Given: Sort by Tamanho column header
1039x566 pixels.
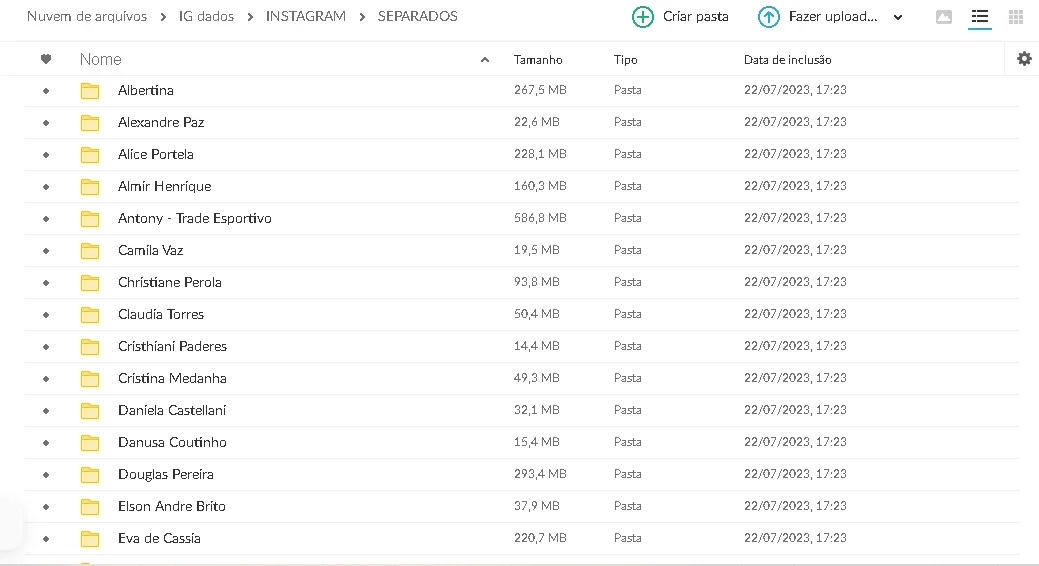Looking at the screenshot, I should (538, 60).
